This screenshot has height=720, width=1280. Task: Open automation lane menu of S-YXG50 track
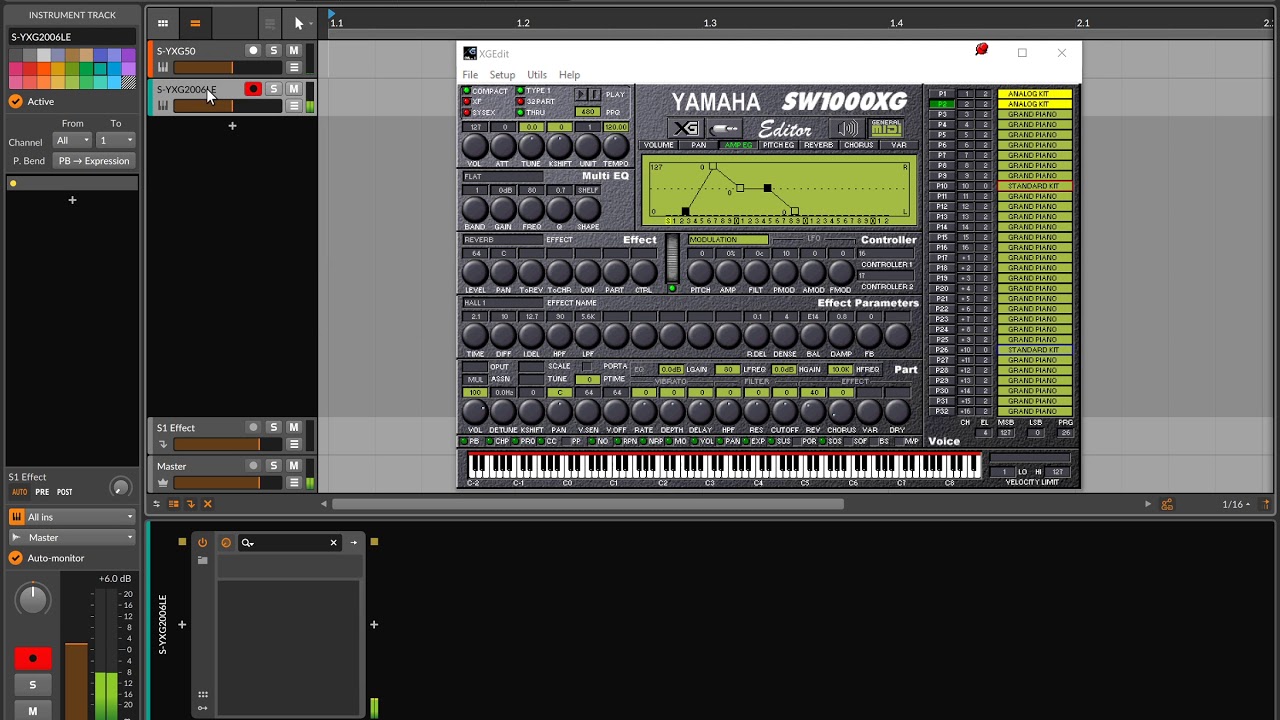point(294,68)
